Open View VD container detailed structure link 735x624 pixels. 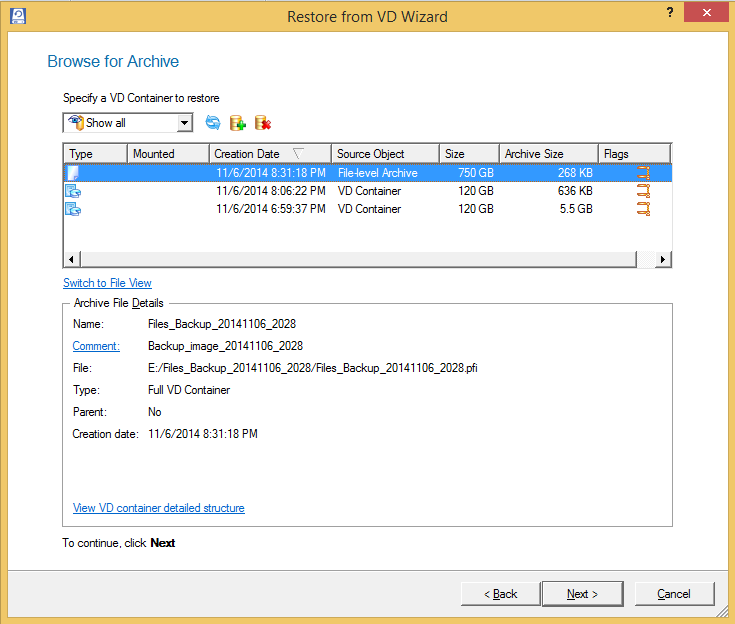click(158, 508)
